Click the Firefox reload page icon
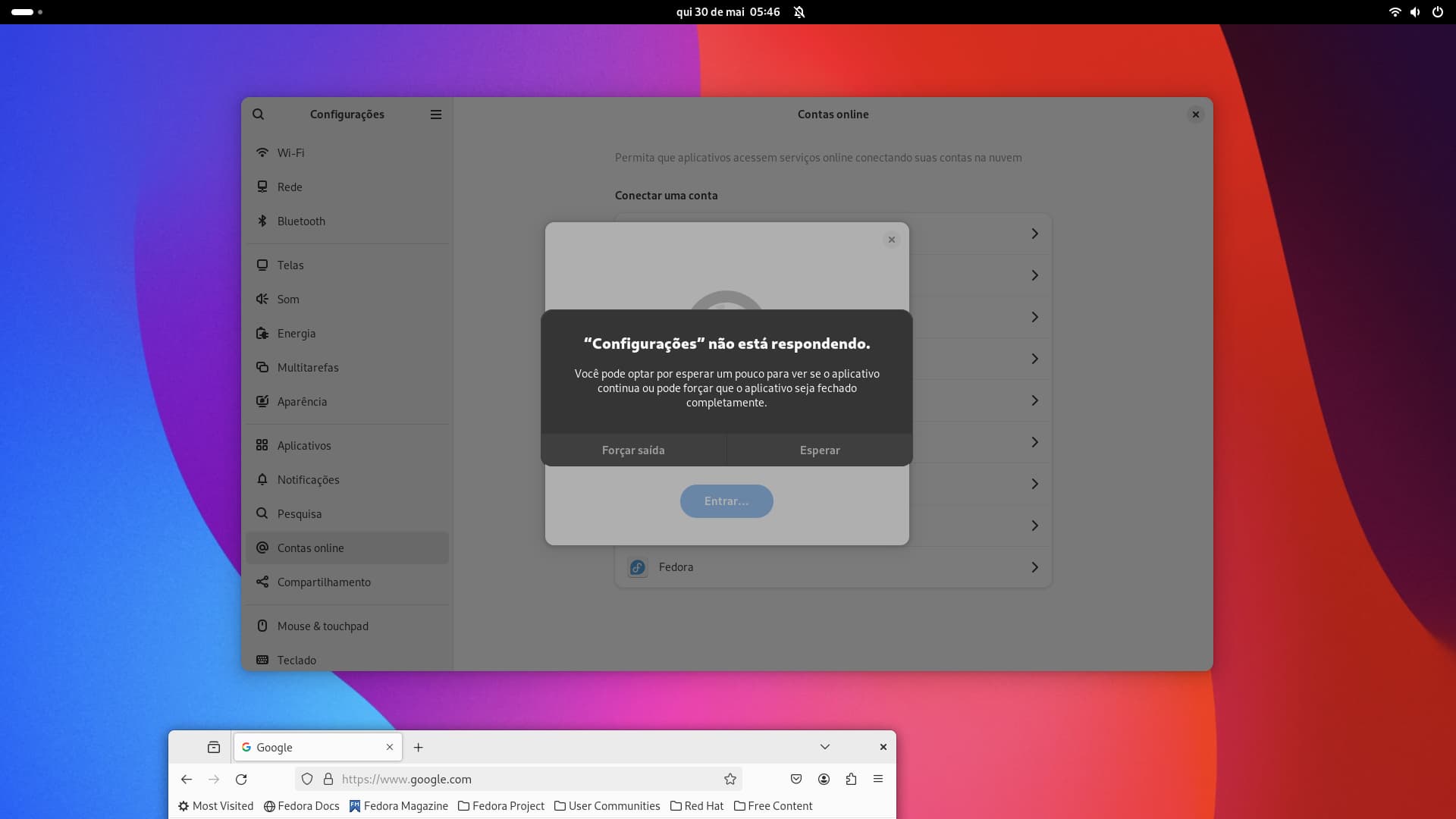 click(x=241, y=780)
